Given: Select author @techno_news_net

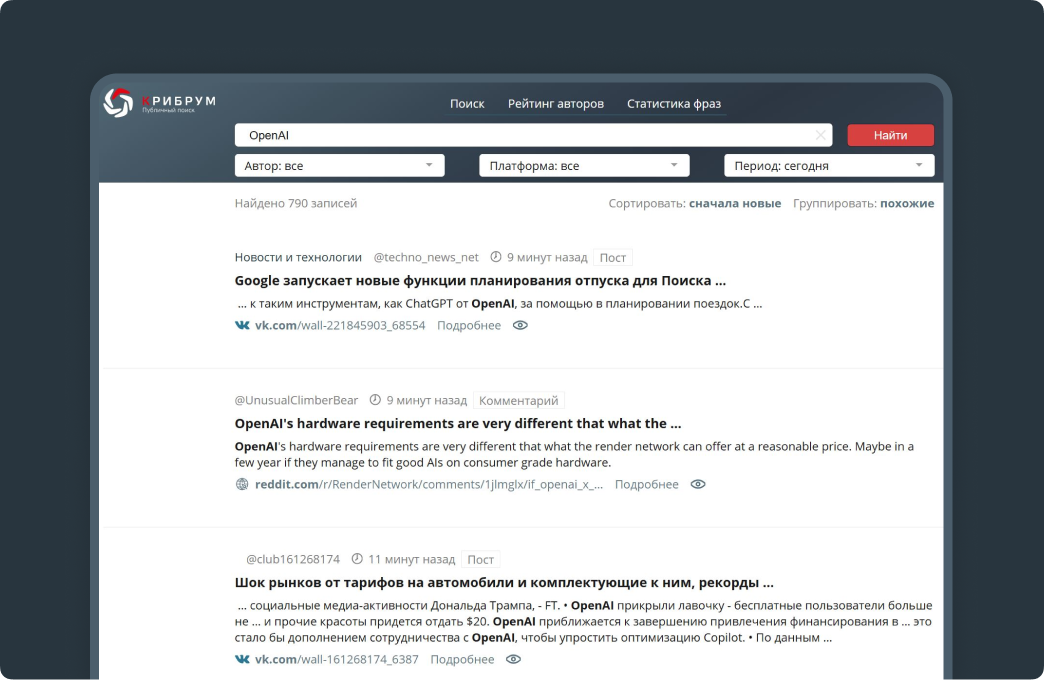Looking at the screenshot, I should (425, 257).
